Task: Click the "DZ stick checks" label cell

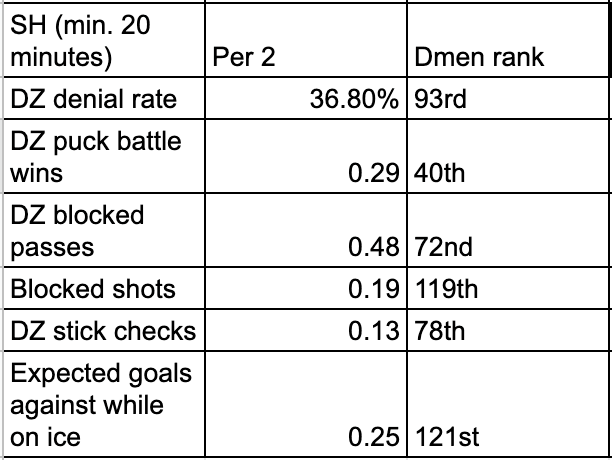Action: pos(103,331)
